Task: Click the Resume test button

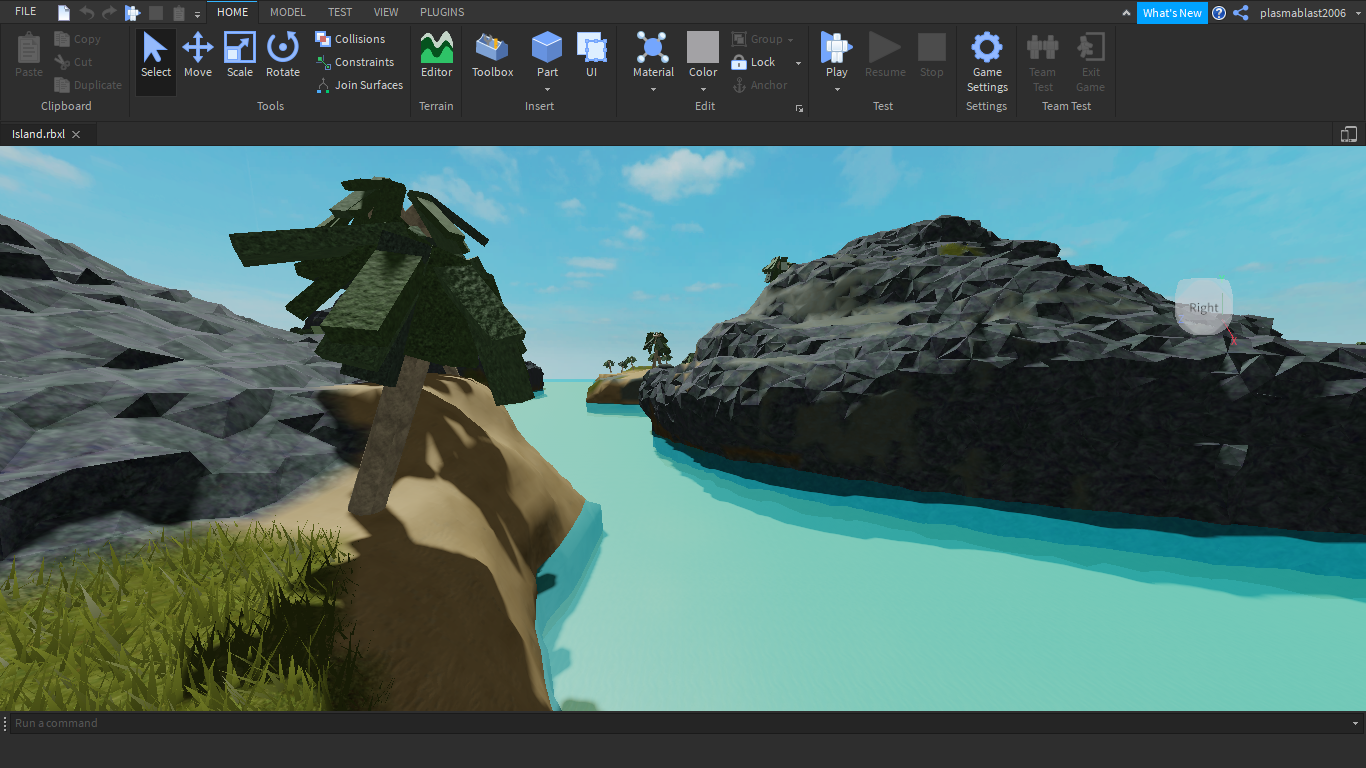Action: click(885, 55)
